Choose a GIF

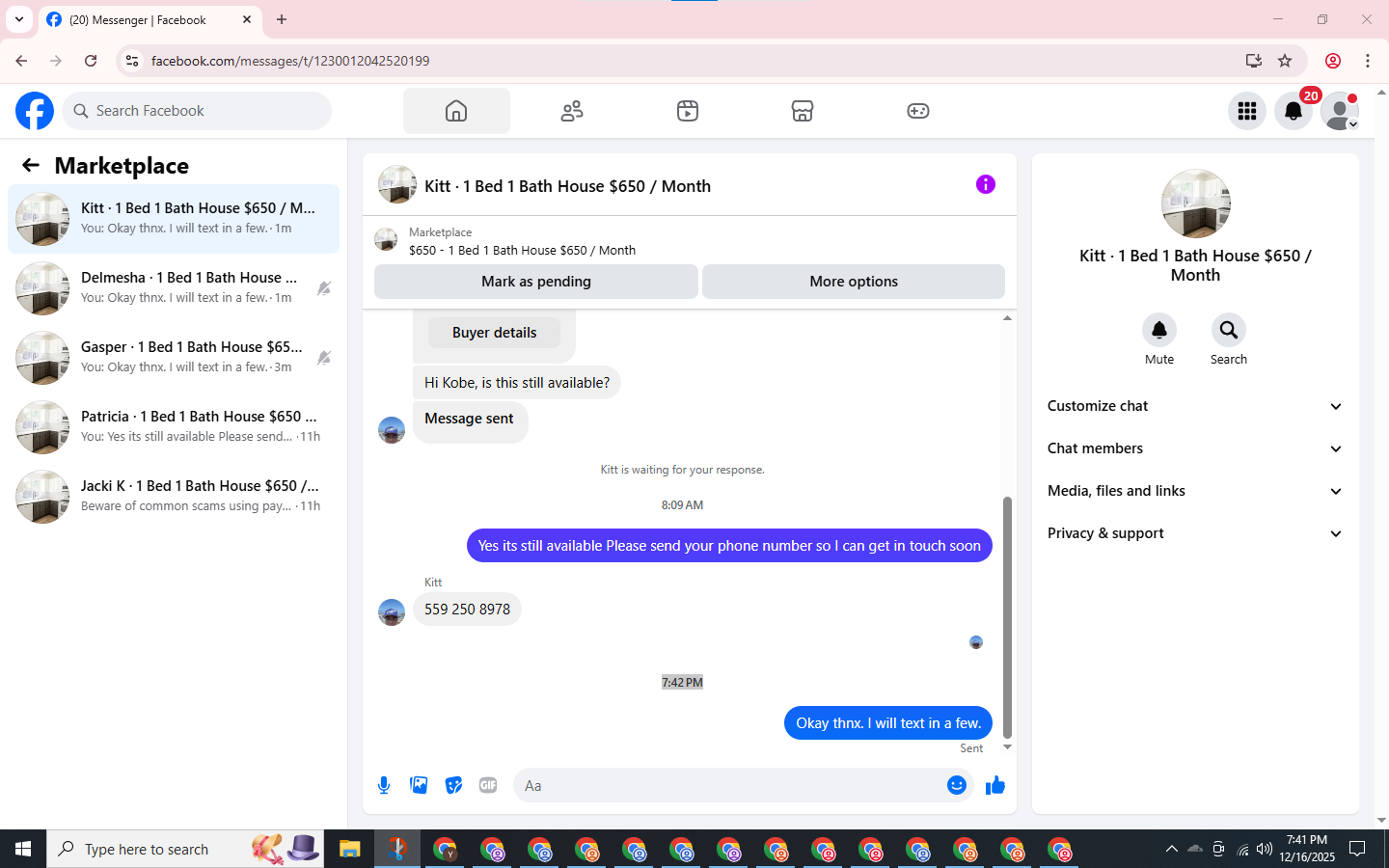pyautogui.click(x=488, y=785)
